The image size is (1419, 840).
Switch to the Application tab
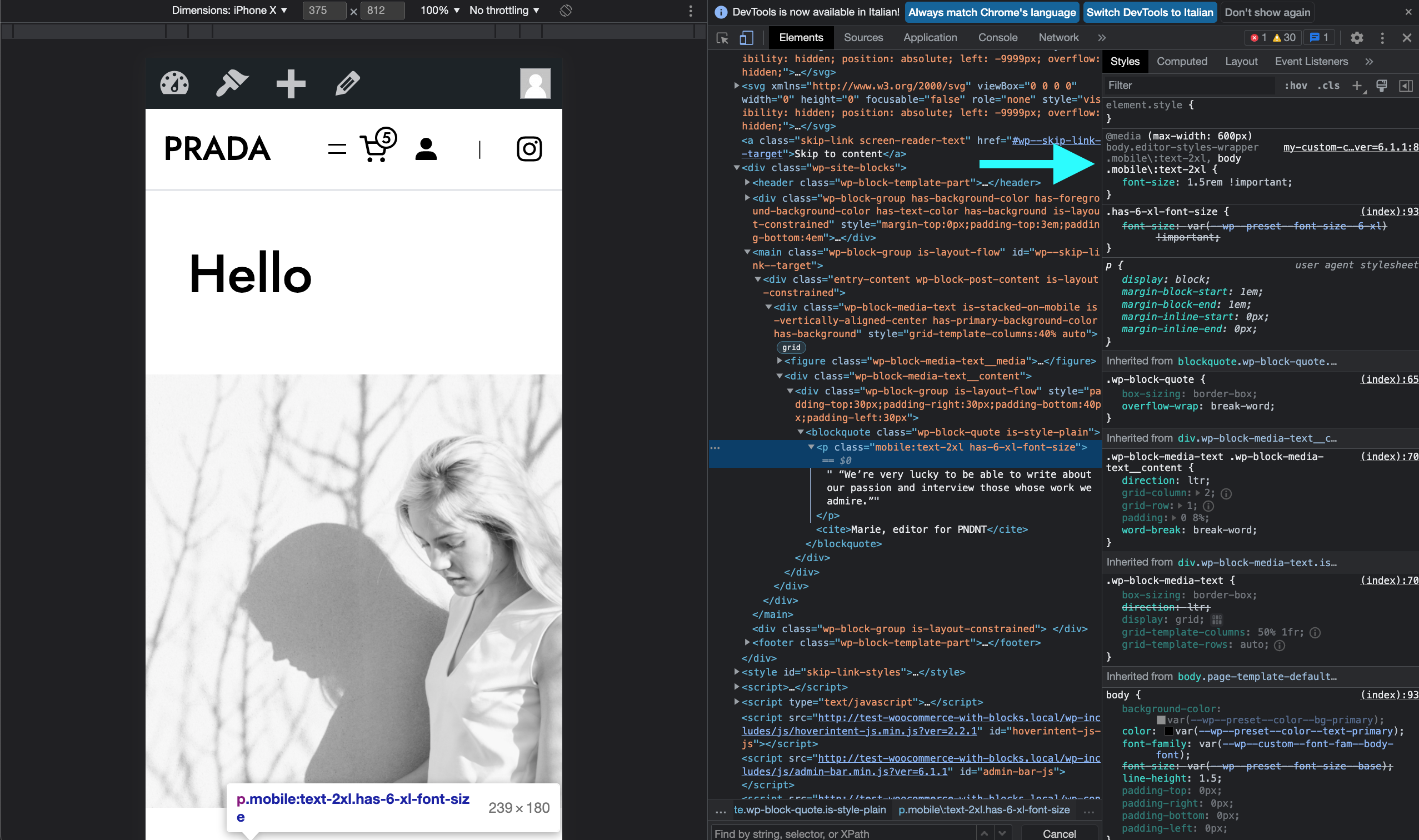[930, 38]
